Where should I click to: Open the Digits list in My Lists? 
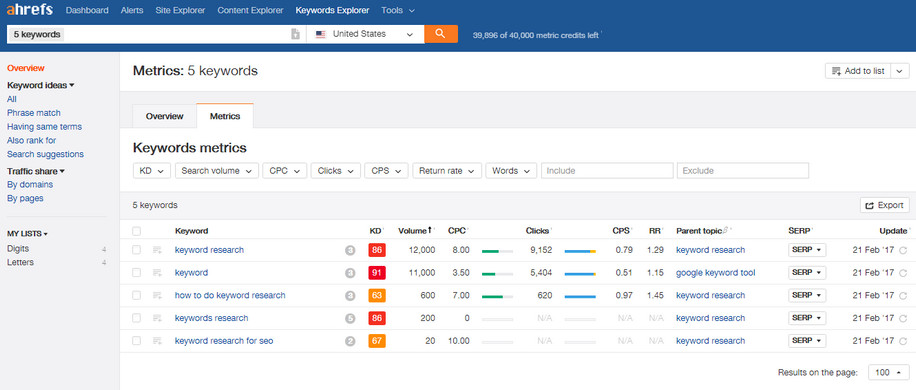[x=18, y=249]
